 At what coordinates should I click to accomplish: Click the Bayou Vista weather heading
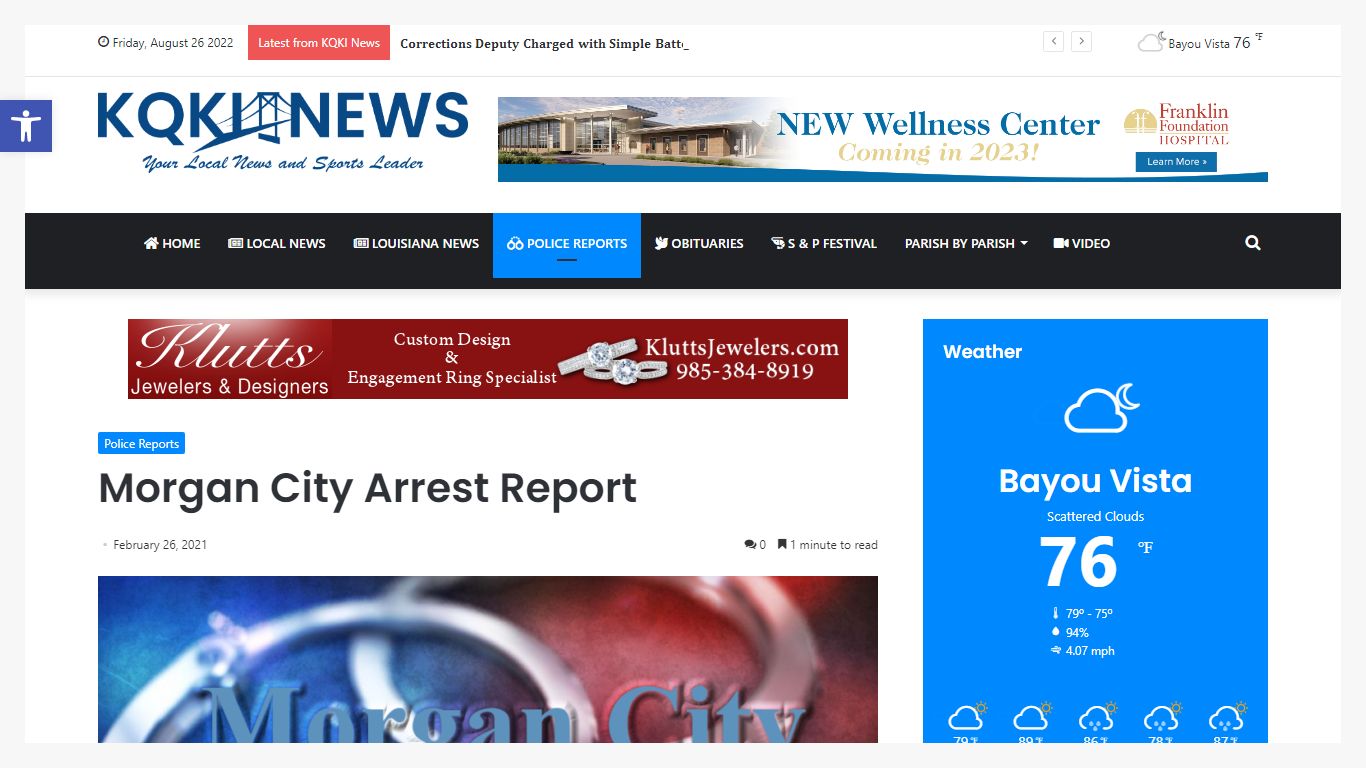[x=1095, y=481]
